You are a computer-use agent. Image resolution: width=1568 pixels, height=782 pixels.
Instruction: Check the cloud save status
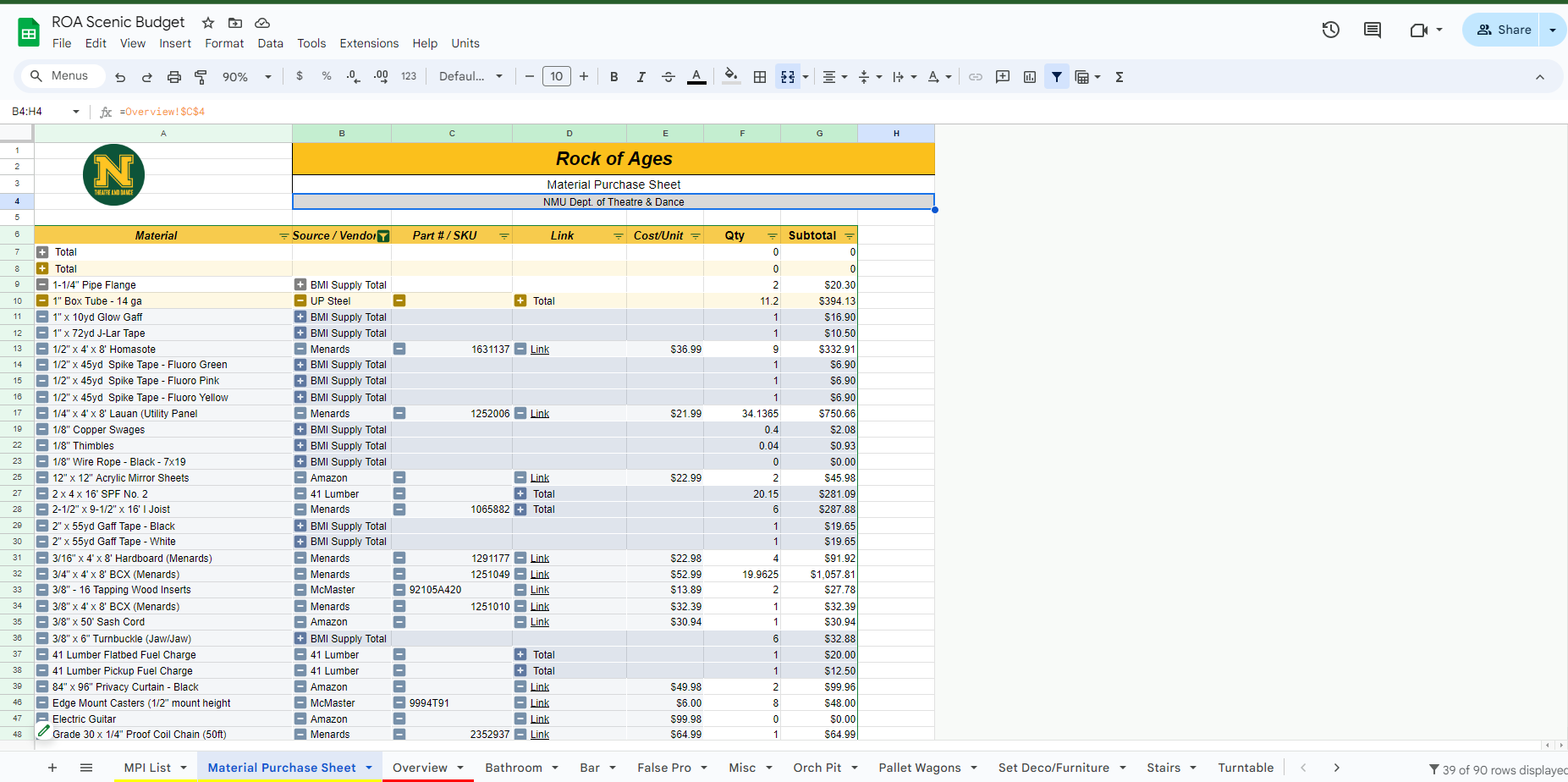coord(262,23)
